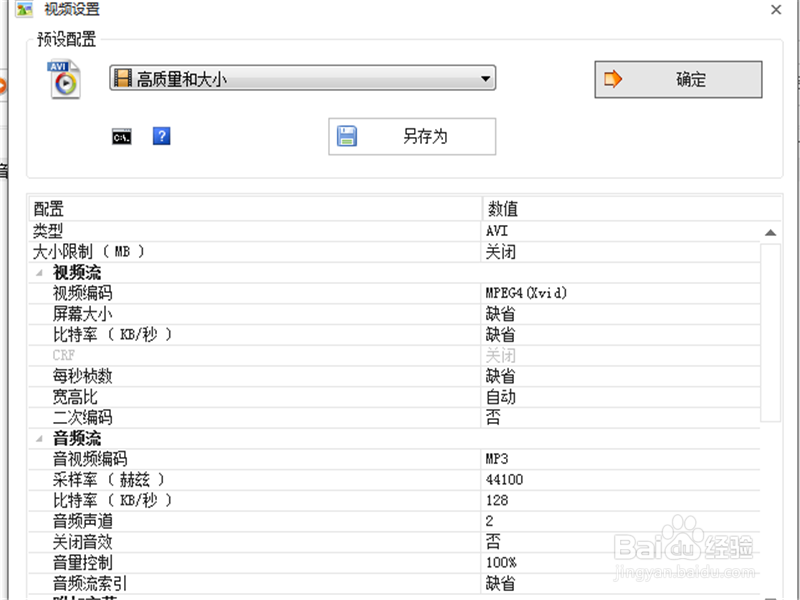Open the command line options icon
The height and width of the screenshot is (600, 800).
(x=120, y=136)
